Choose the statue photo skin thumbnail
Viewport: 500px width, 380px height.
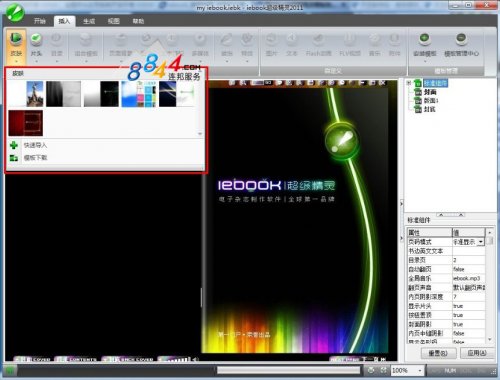pos(35,94)
